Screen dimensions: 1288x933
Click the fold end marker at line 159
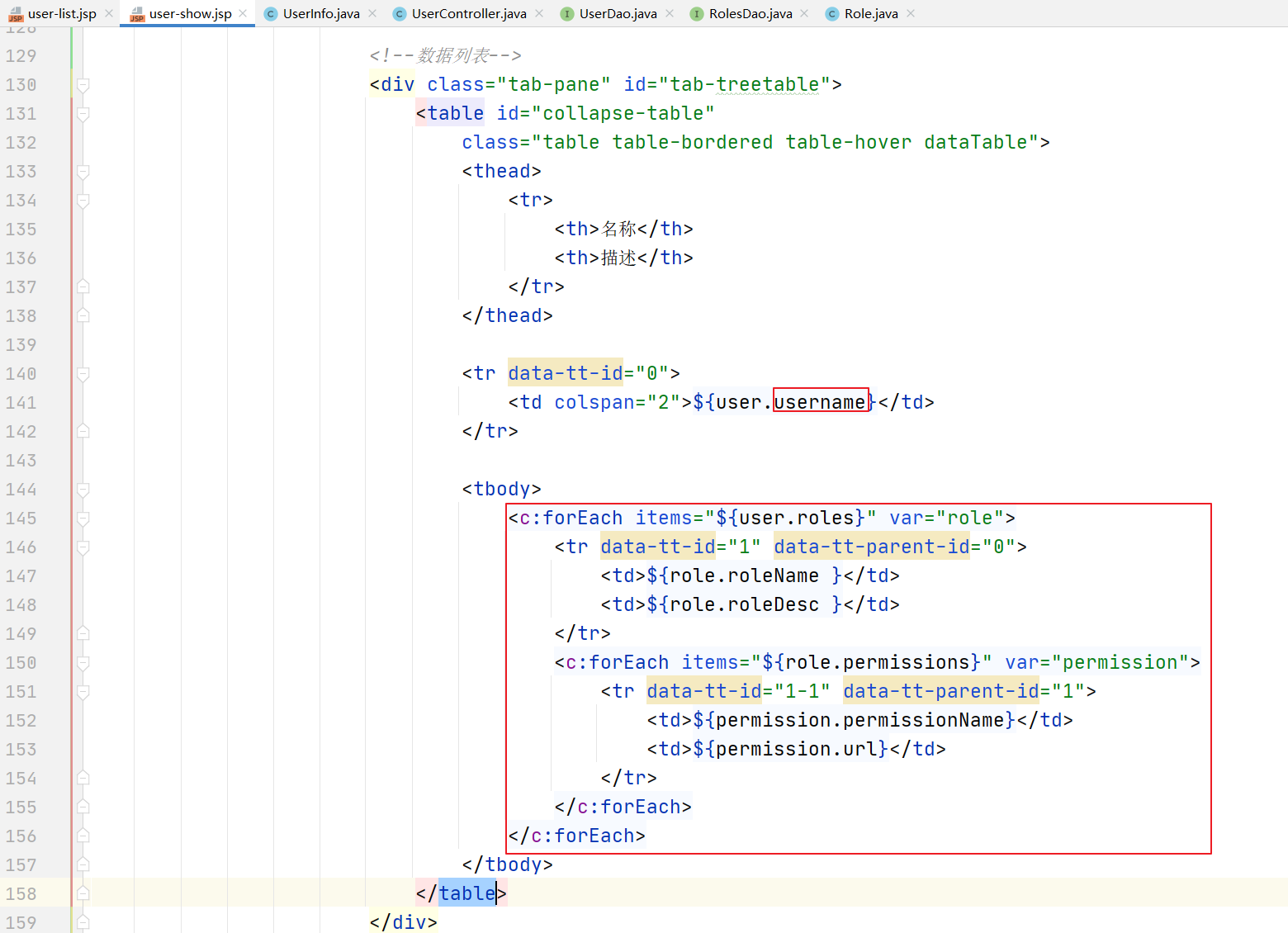click(x=83, y=922)
